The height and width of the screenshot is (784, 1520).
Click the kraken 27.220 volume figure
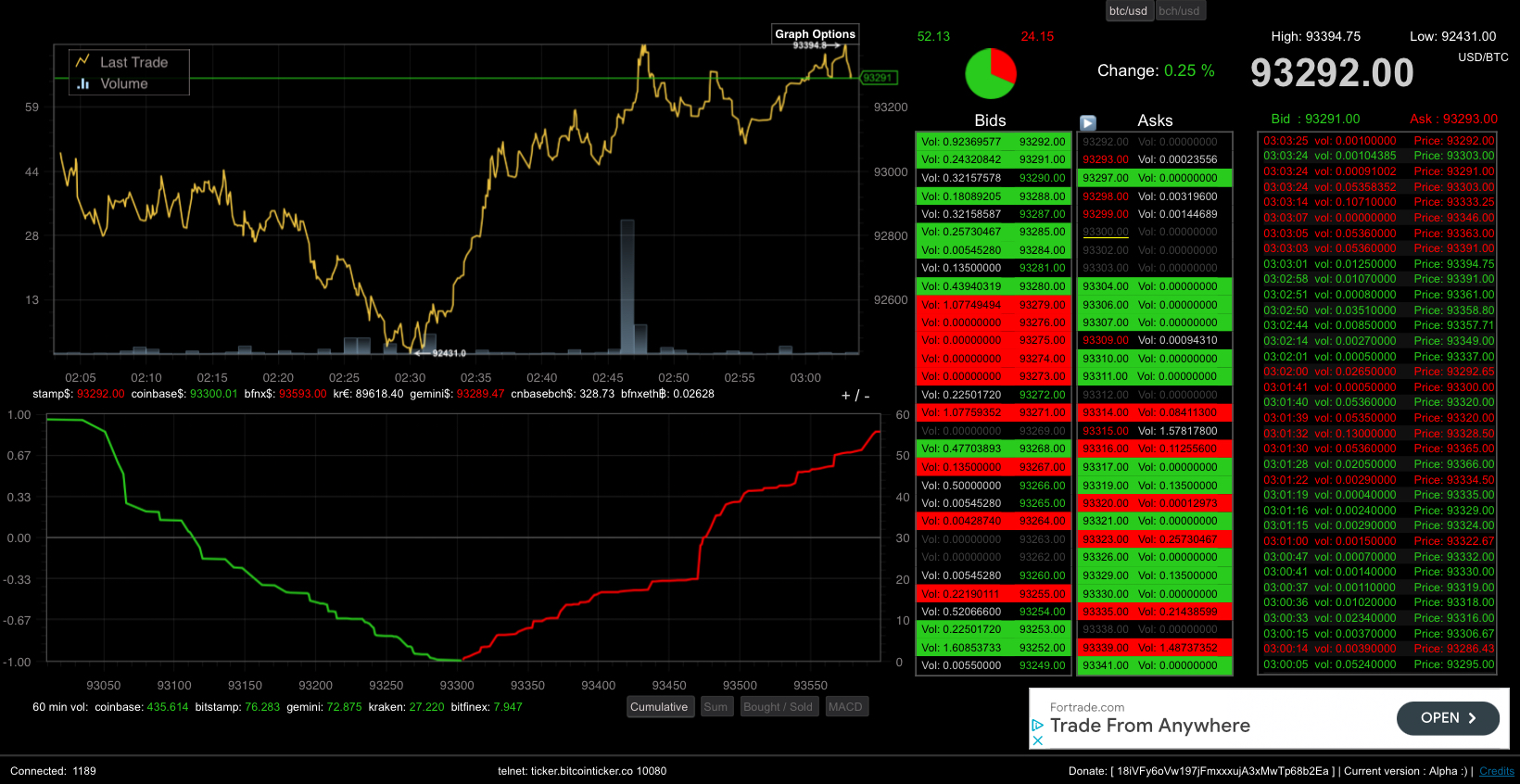pyautogui.click(x=406, y=707)
